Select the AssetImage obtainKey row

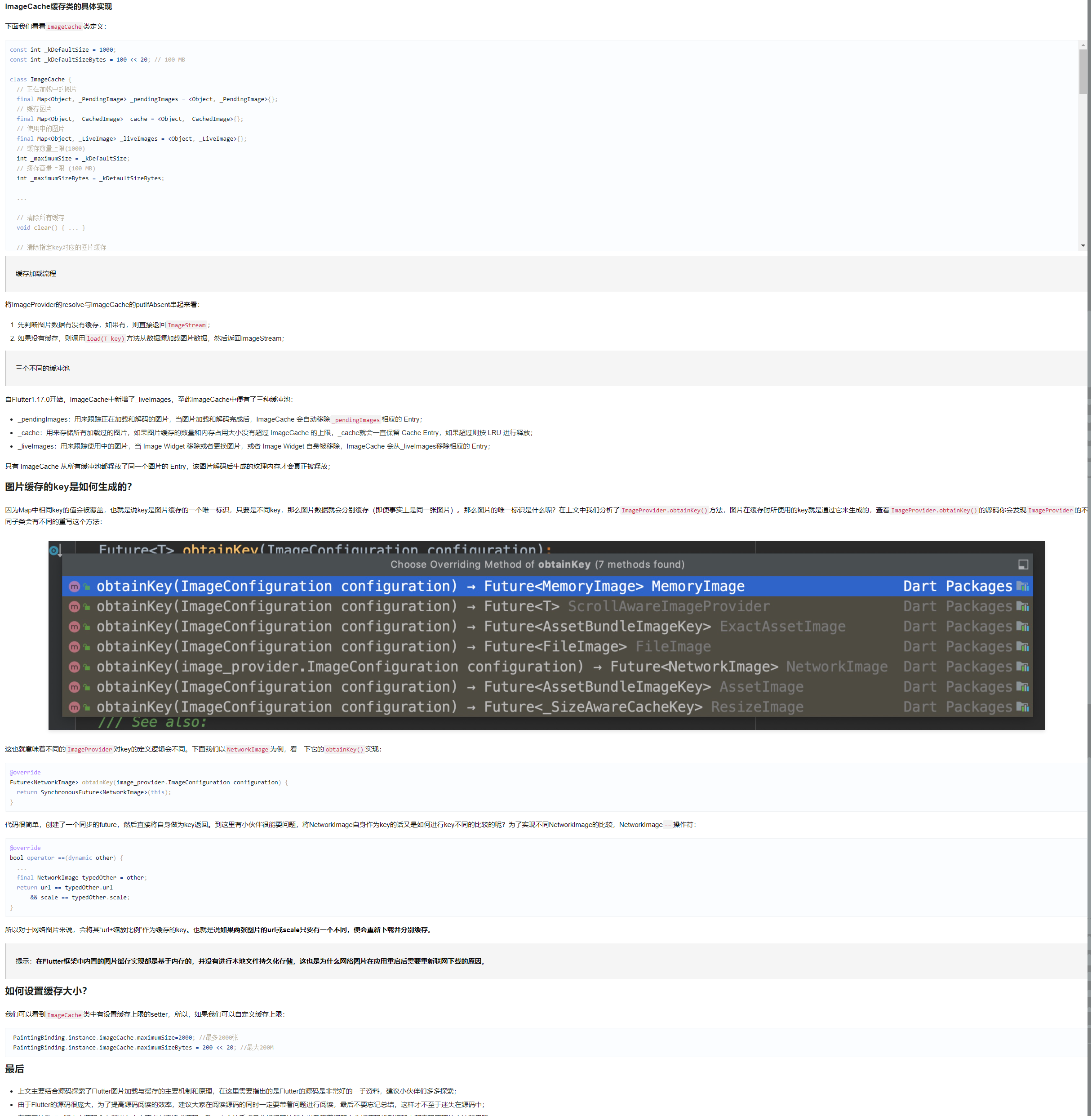coord(547,686)
